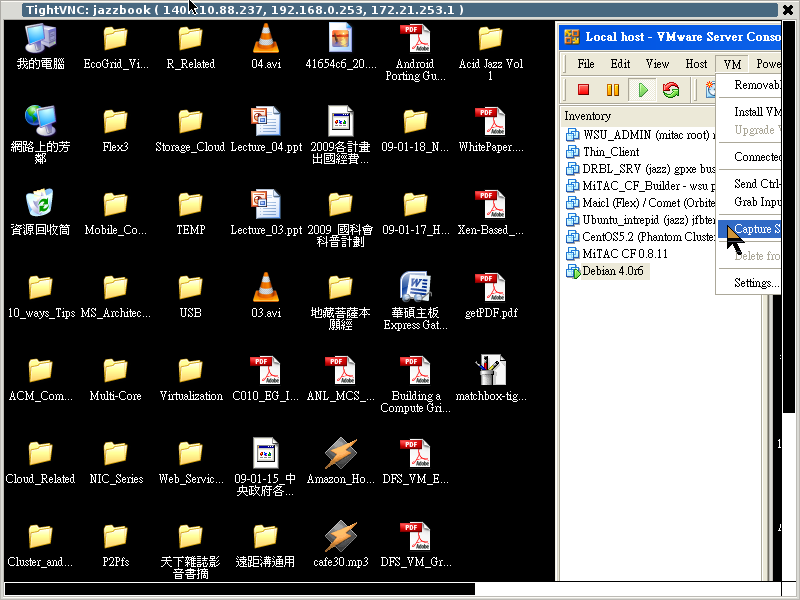The width and height of the screenshot is (800, 600).
Task: Select MiTAC CF 0.8.11 virtual machine
Action: point(616,254)
